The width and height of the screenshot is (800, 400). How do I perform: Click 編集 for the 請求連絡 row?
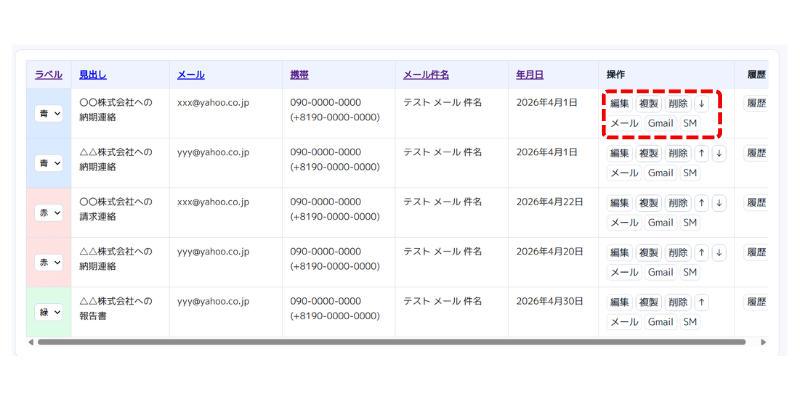tap(619, 203)
